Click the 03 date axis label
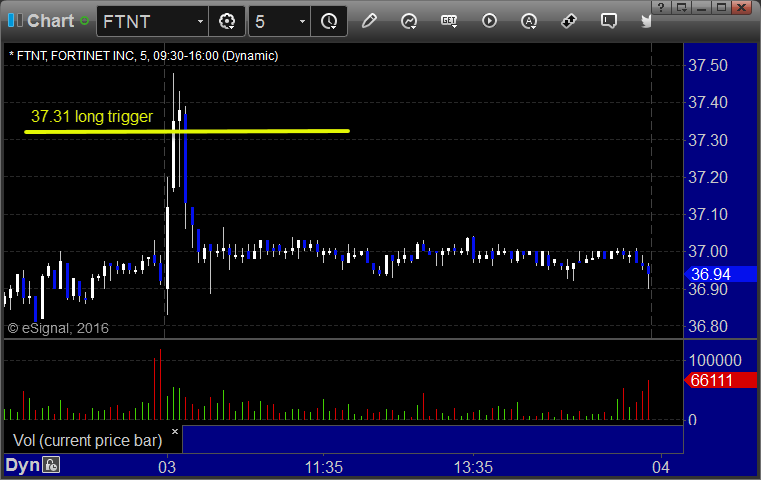The width and height of the screenshot is (761, 480). coord(167,467)
